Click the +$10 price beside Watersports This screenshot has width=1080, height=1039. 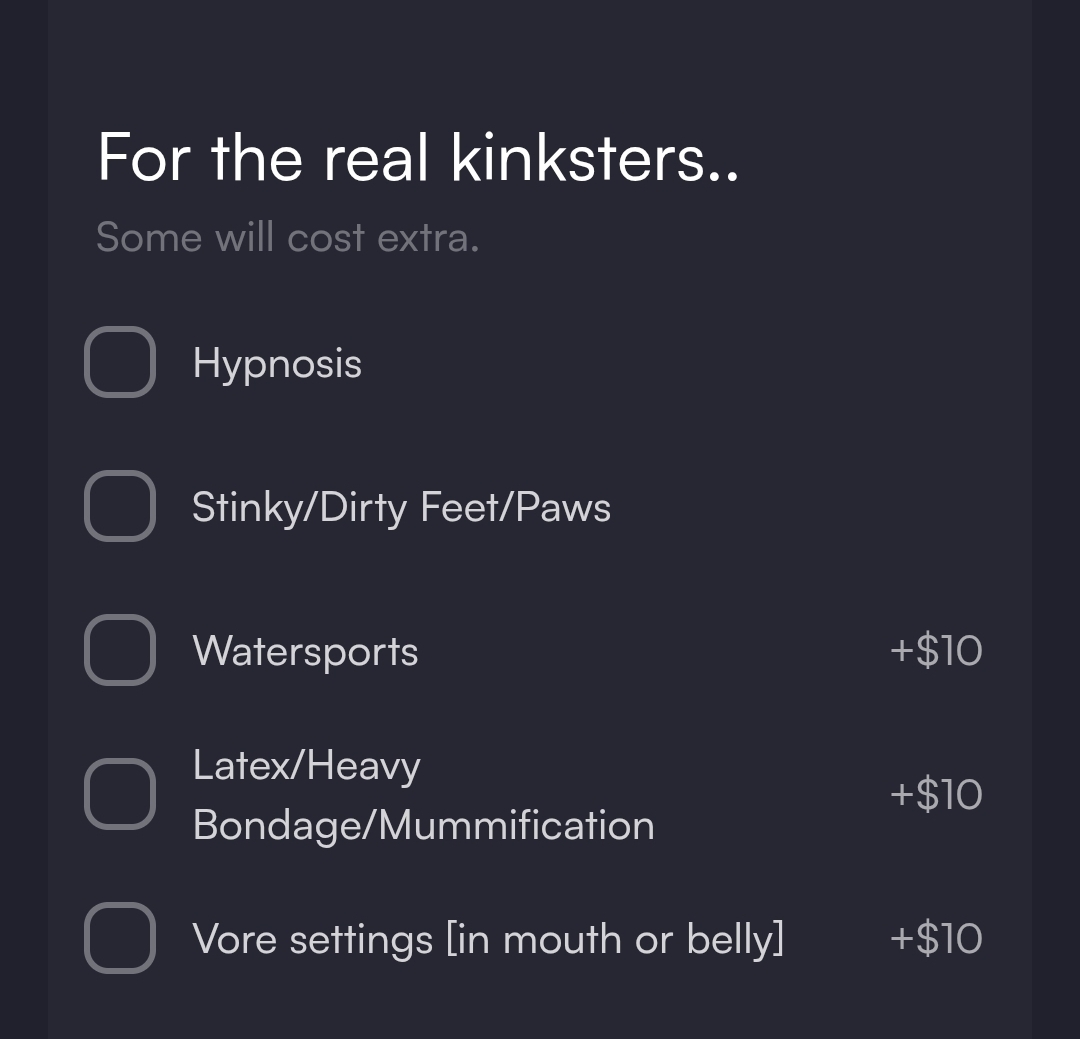[936, 651]
